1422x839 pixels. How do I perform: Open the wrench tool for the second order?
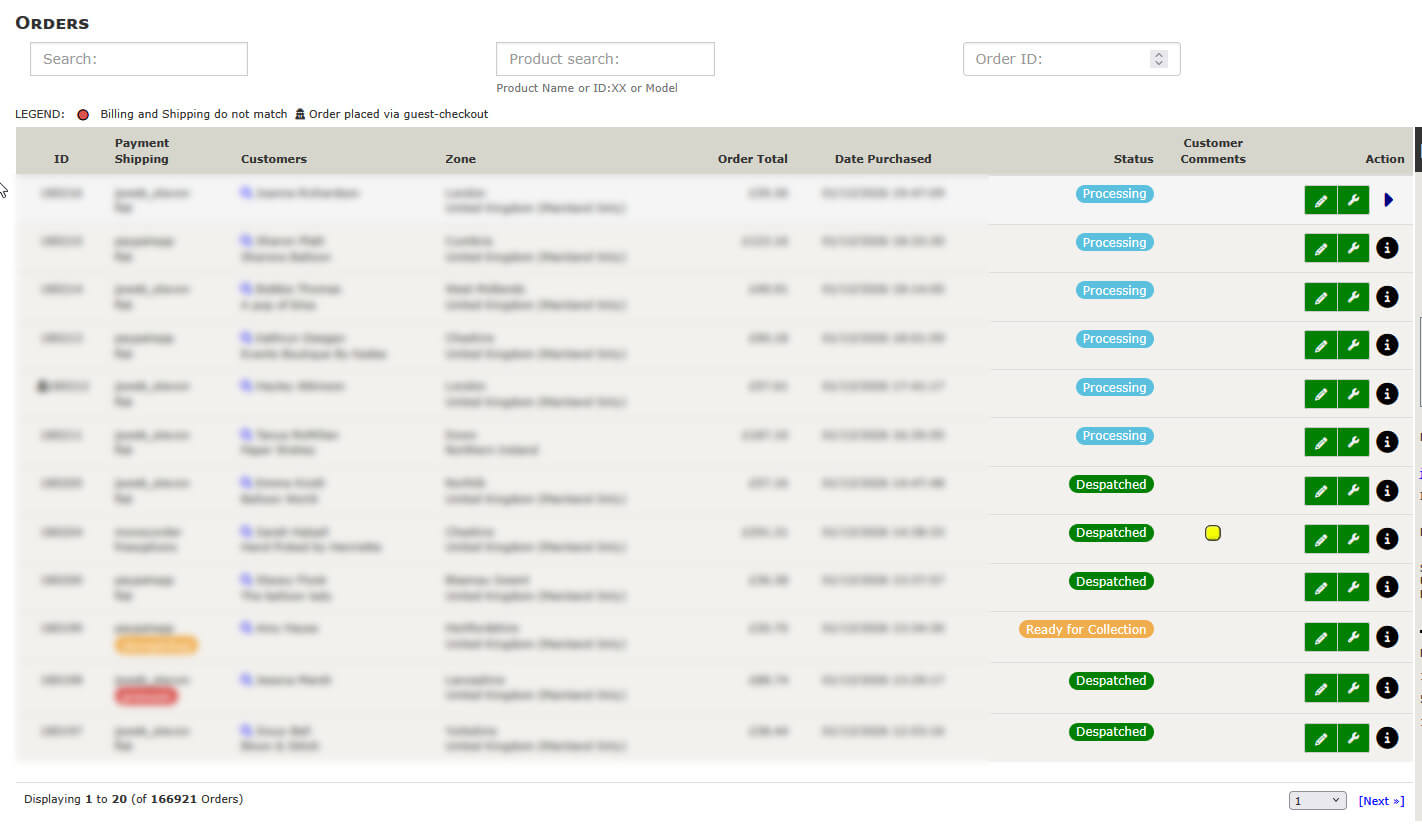[1354, 247]
